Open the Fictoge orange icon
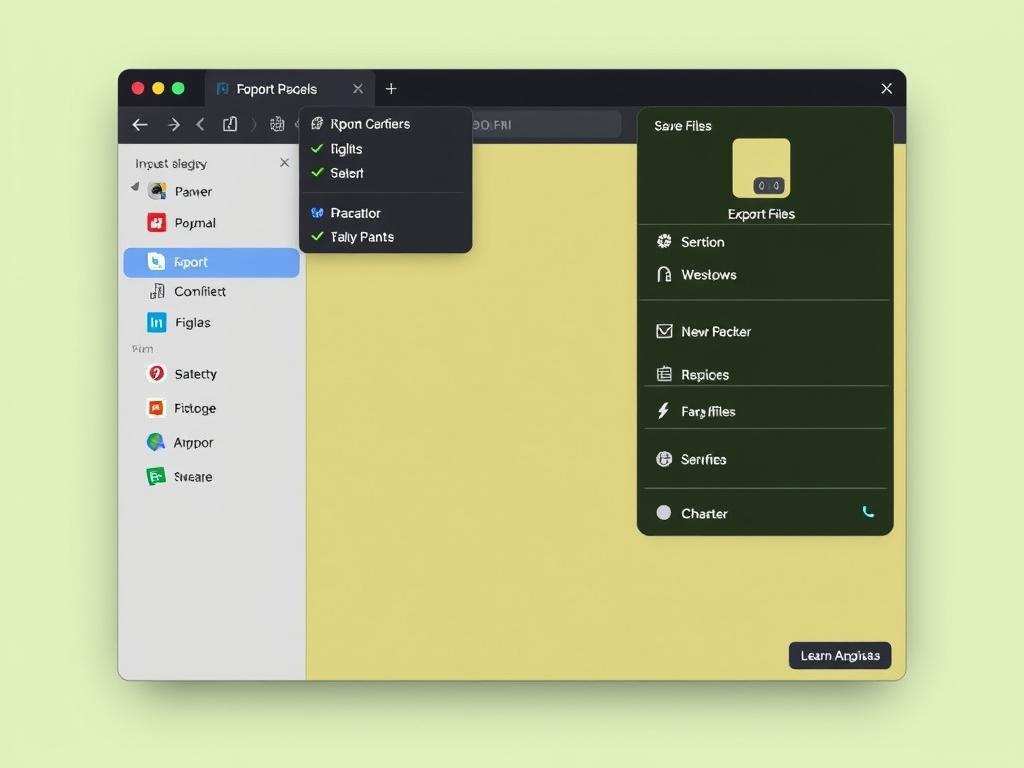The width and height of the screenshot is (1024, 768). tap(156, 408)
